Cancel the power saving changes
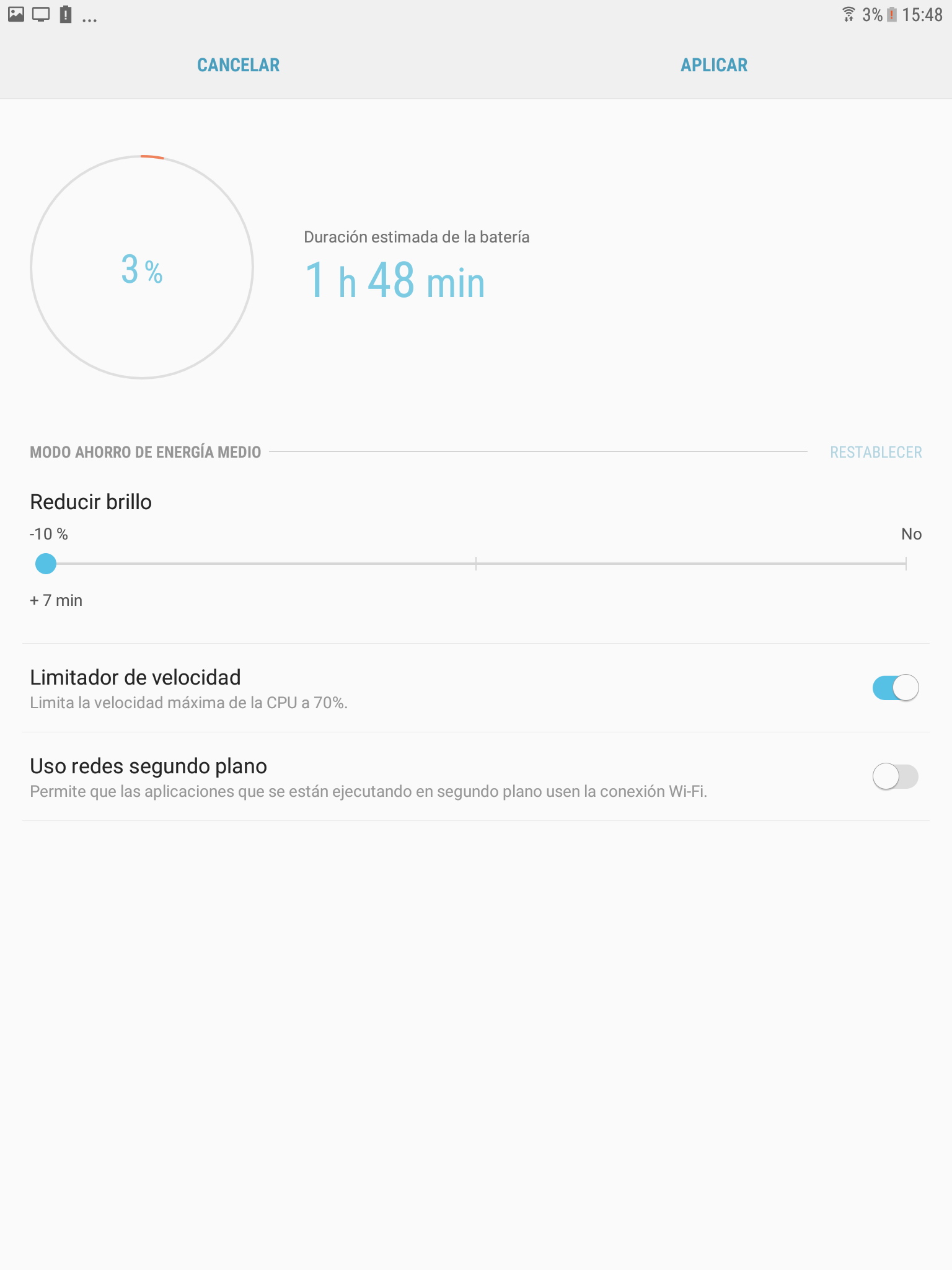This screenshot has height=1270, width=952. click(239, 64)
